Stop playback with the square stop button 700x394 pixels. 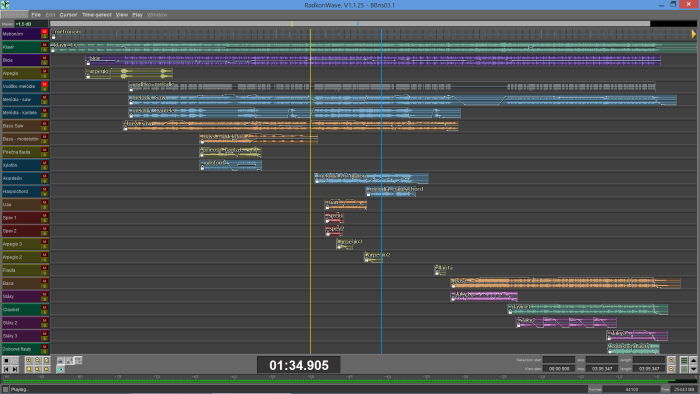click(6, 361)
